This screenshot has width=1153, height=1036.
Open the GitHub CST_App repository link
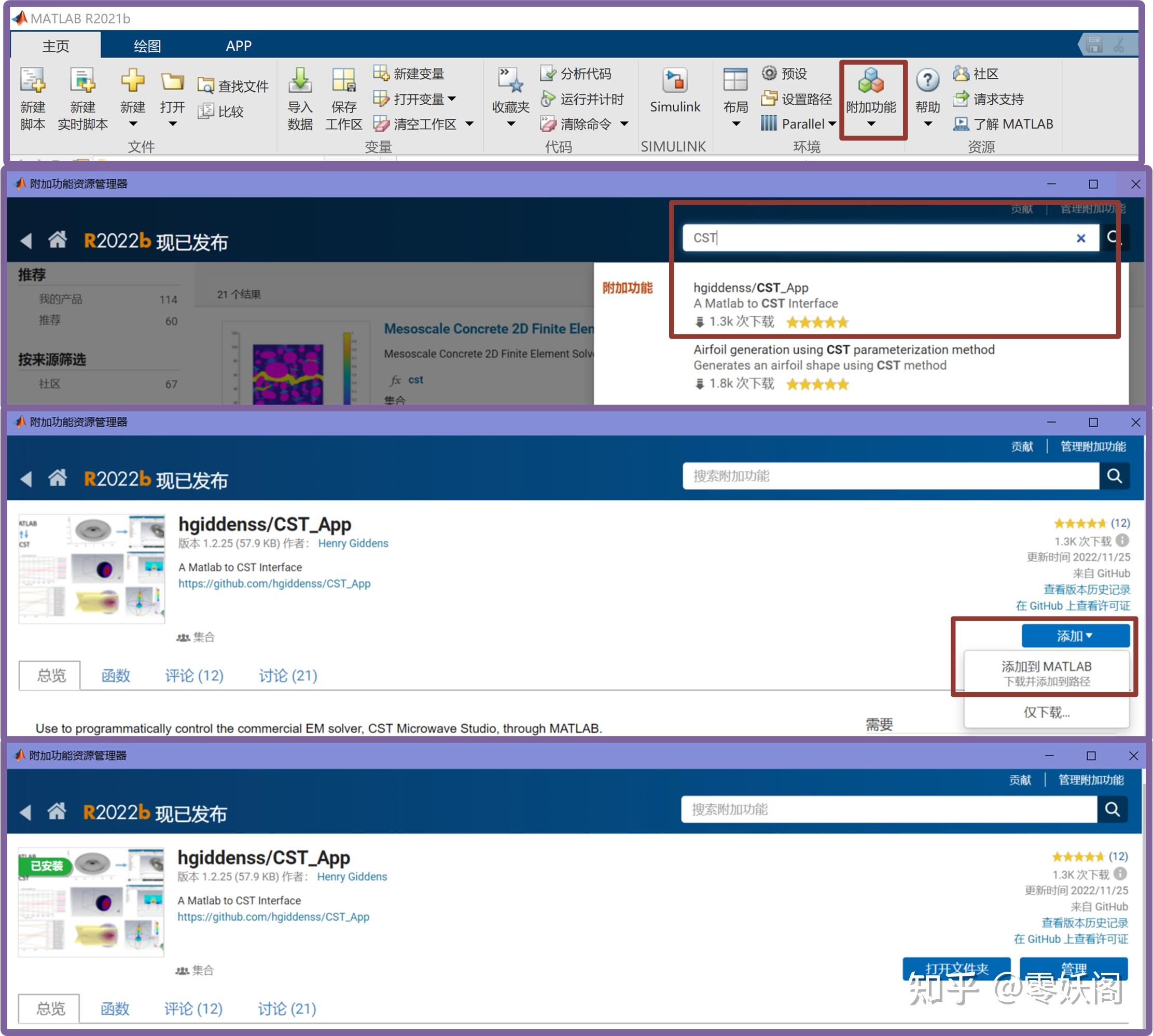pos(274,583)
